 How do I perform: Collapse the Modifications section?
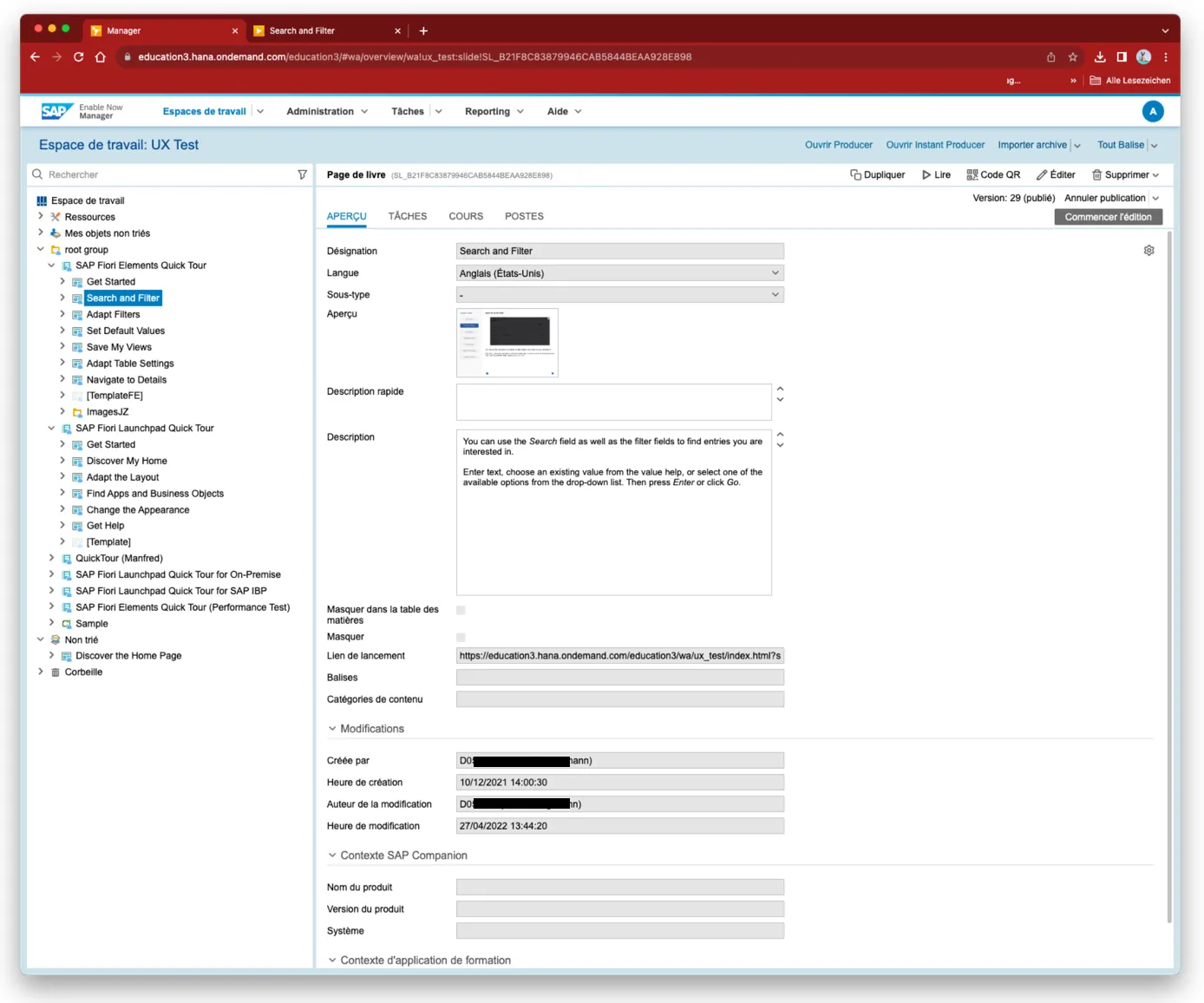point(332,729)
